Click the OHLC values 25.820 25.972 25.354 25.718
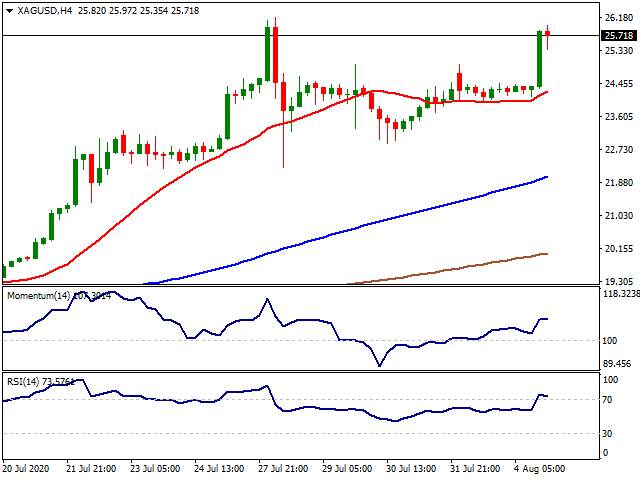The image size is (640, 480). click(x=138, y=11)
